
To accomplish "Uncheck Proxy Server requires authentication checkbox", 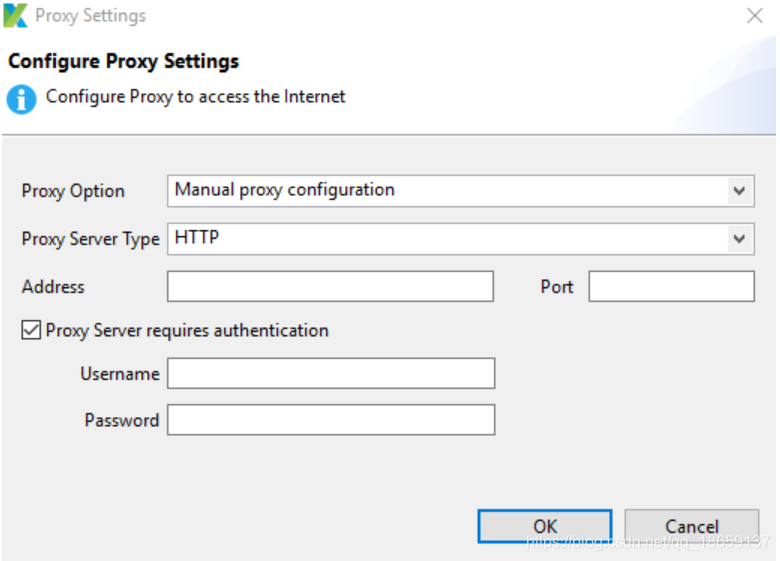I will (x=31, y=330).
